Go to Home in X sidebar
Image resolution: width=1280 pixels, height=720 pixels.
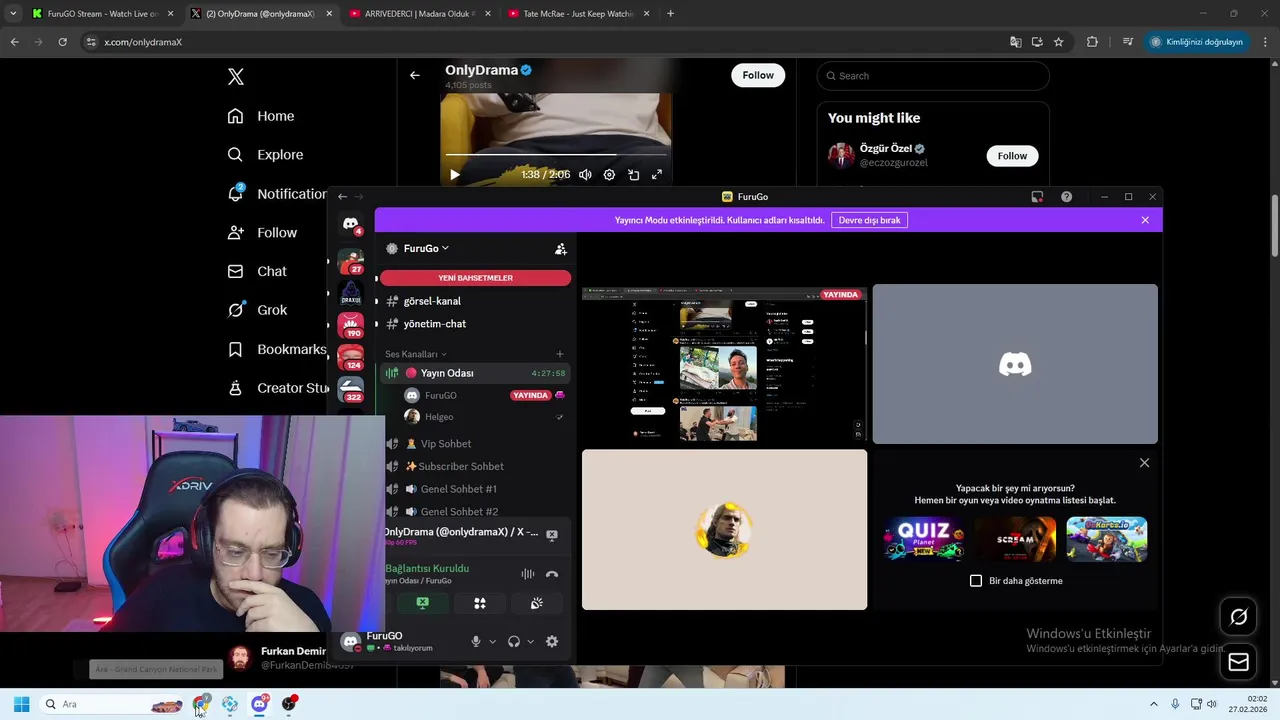coord(261,116)
